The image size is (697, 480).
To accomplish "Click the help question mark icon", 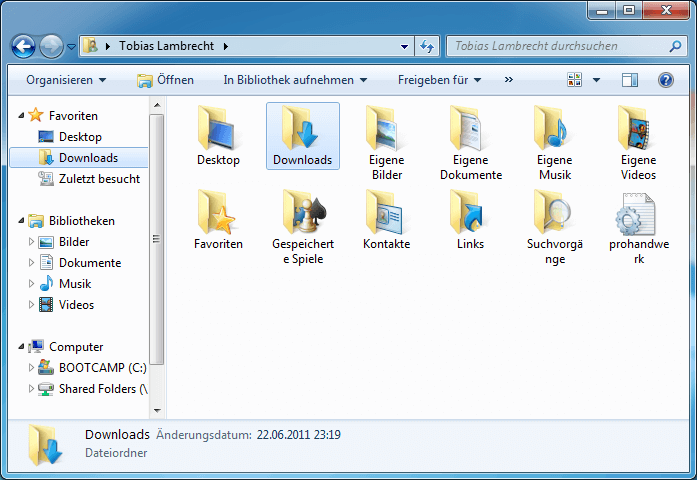I will point(665,80).
